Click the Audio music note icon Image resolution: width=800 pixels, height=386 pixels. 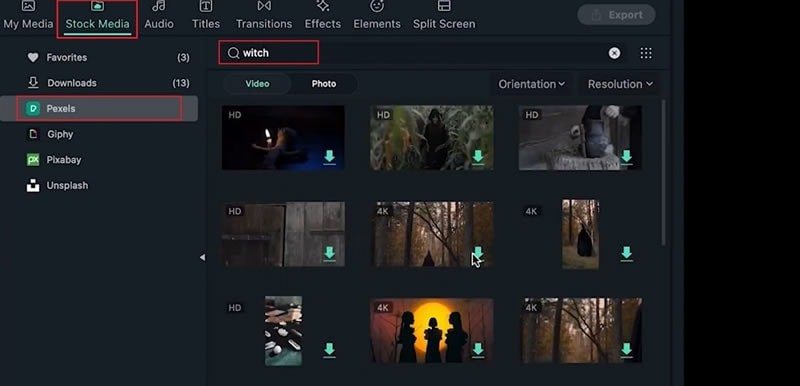159,6
